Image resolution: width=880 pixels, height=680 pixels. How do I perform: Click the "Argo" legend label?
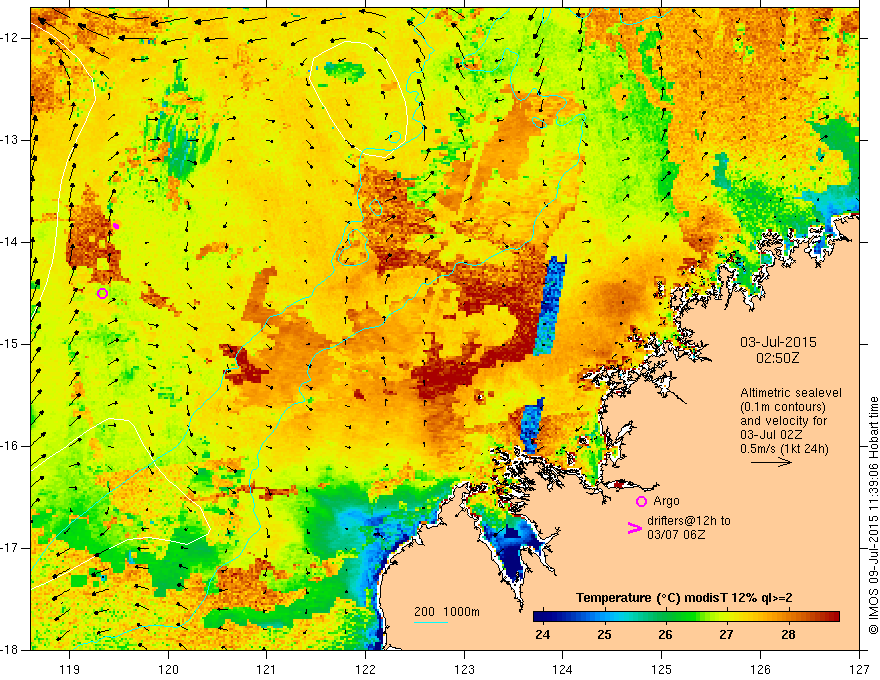point(666,501)
